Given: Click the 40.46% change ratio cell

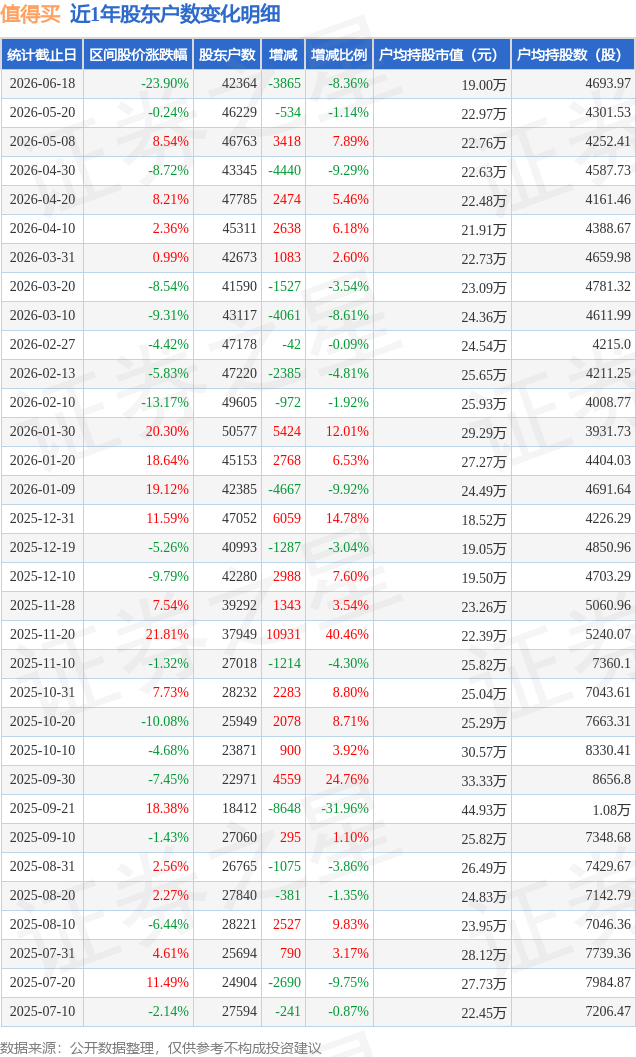Looking at the screenshot, I should pyautogui.click(x=347, y=634).
